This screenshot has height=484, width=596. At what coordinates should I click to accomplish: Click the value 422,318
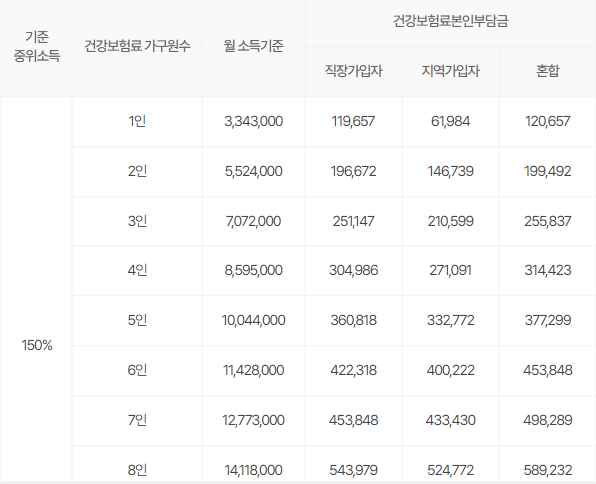click(x=353, y=370)
